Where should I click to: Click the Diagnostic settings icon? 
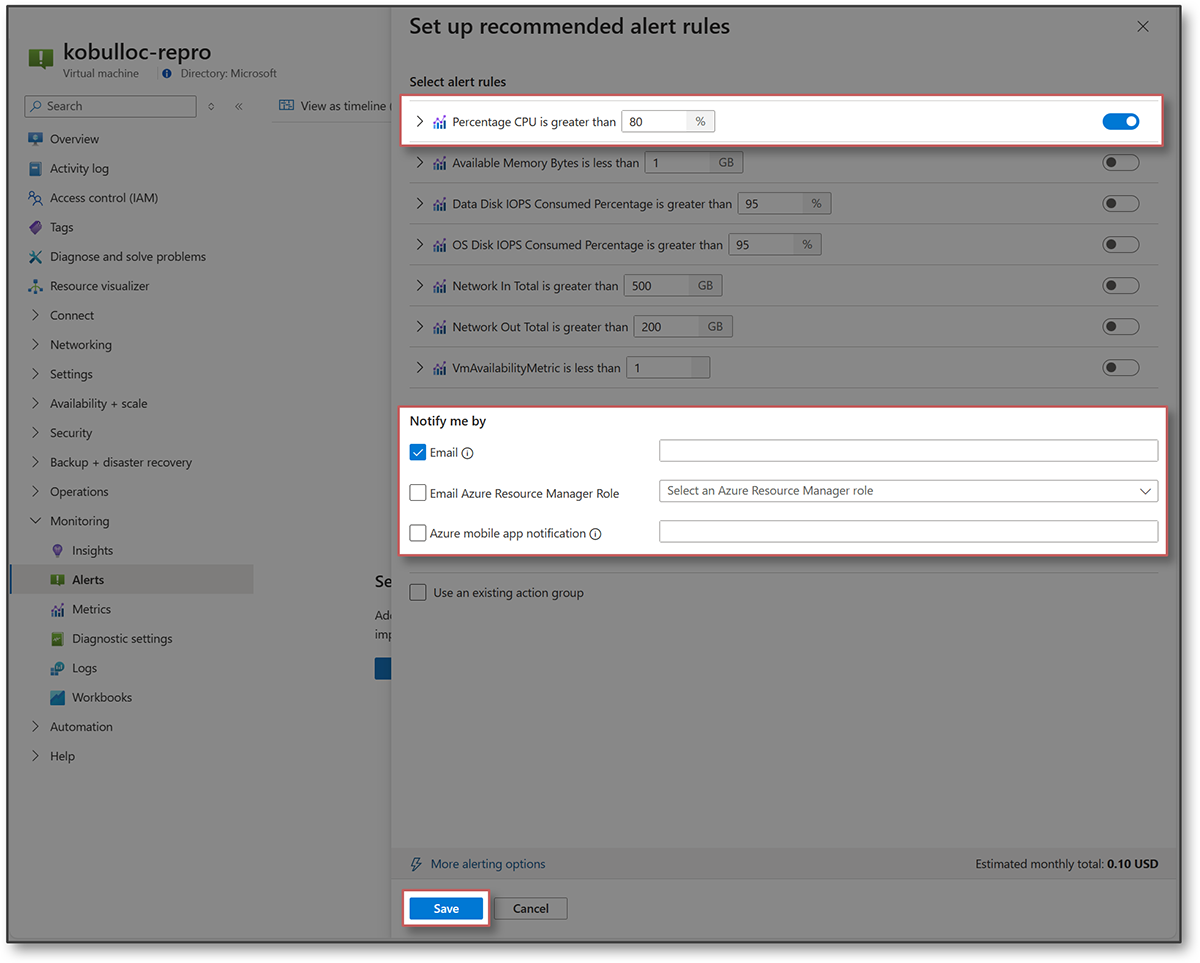click(x=57, y=638)
